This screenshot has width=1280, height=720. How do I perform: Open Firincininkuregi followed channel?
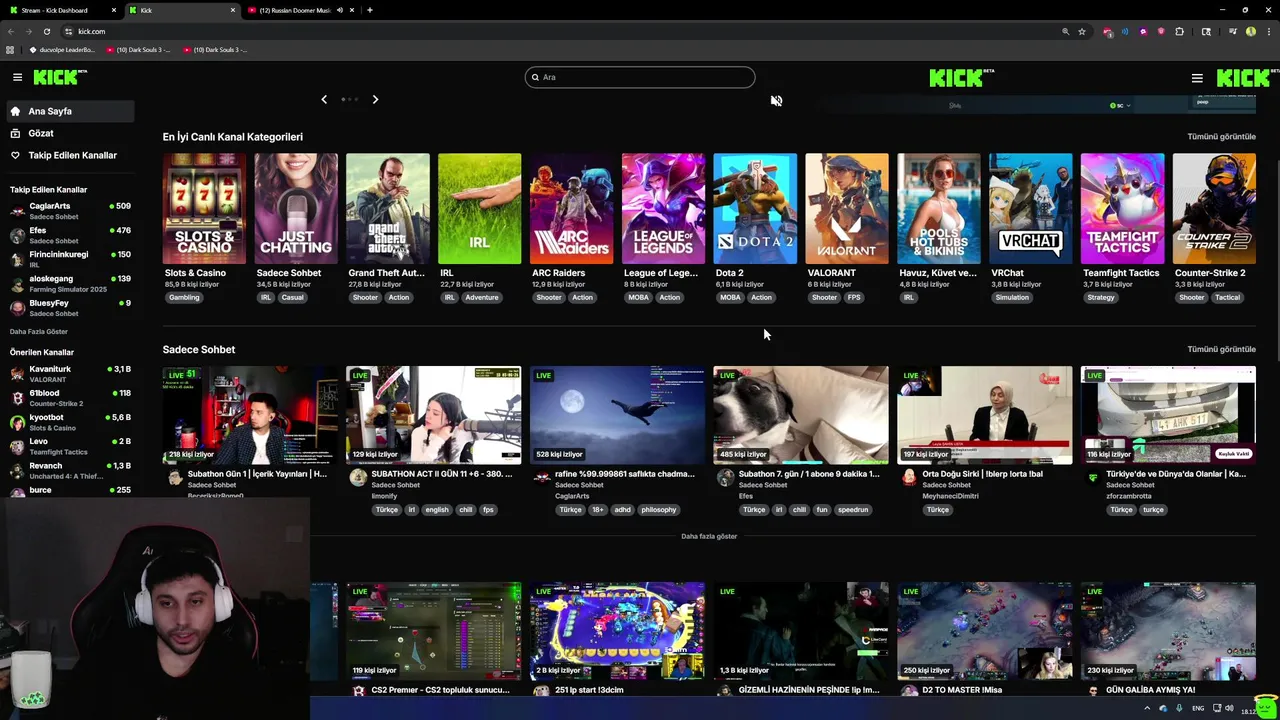tap(70, 259)
